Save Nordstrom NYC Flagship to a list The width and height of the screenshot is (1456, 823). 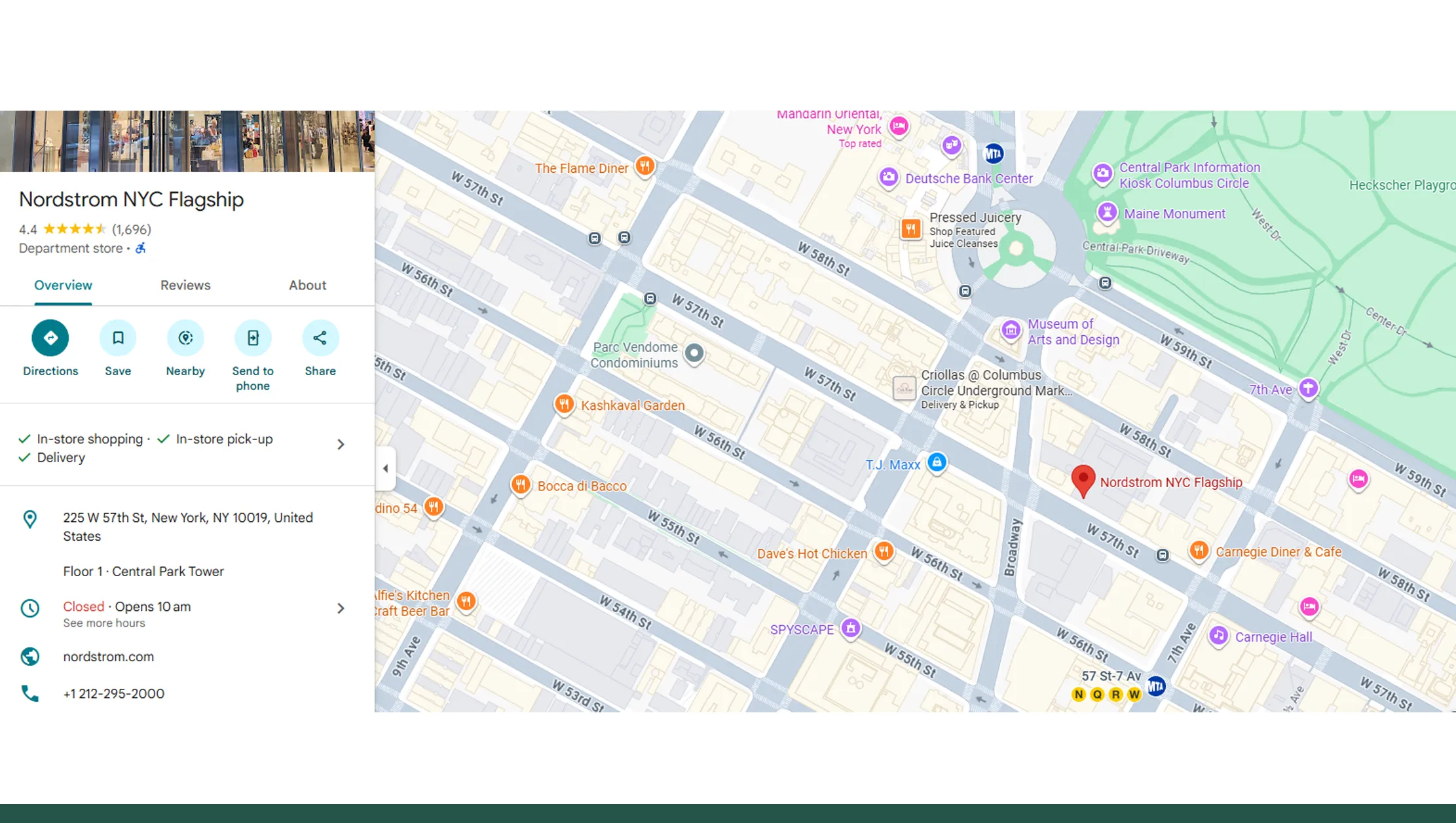pyautogui.click(x=118, y=338)
